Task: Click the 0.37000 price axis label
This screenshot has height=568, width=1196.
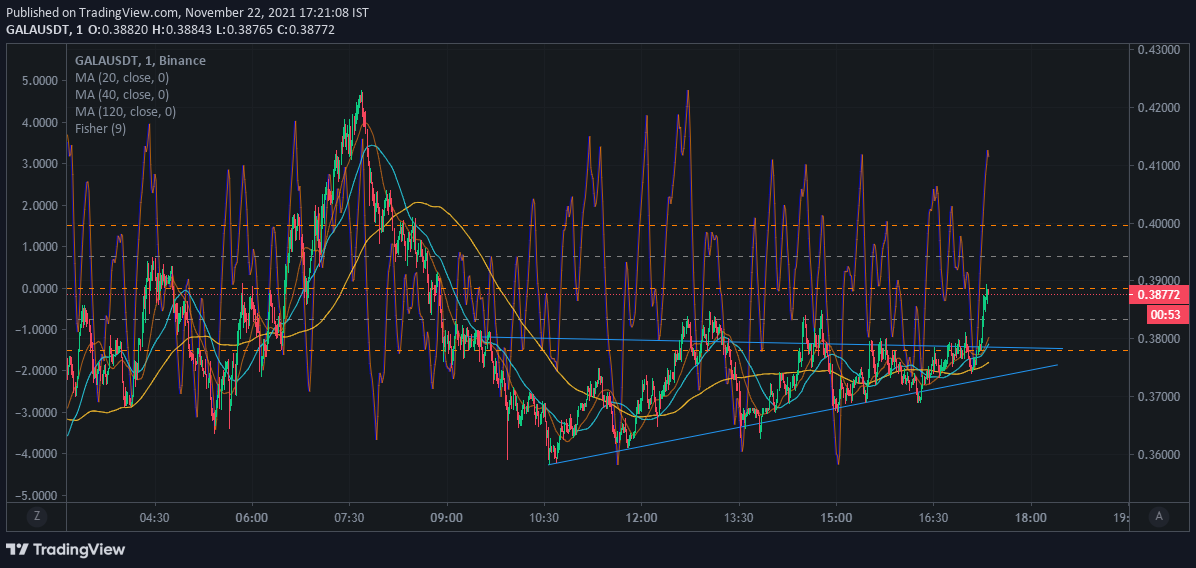Action: (x=1159, y=396)
